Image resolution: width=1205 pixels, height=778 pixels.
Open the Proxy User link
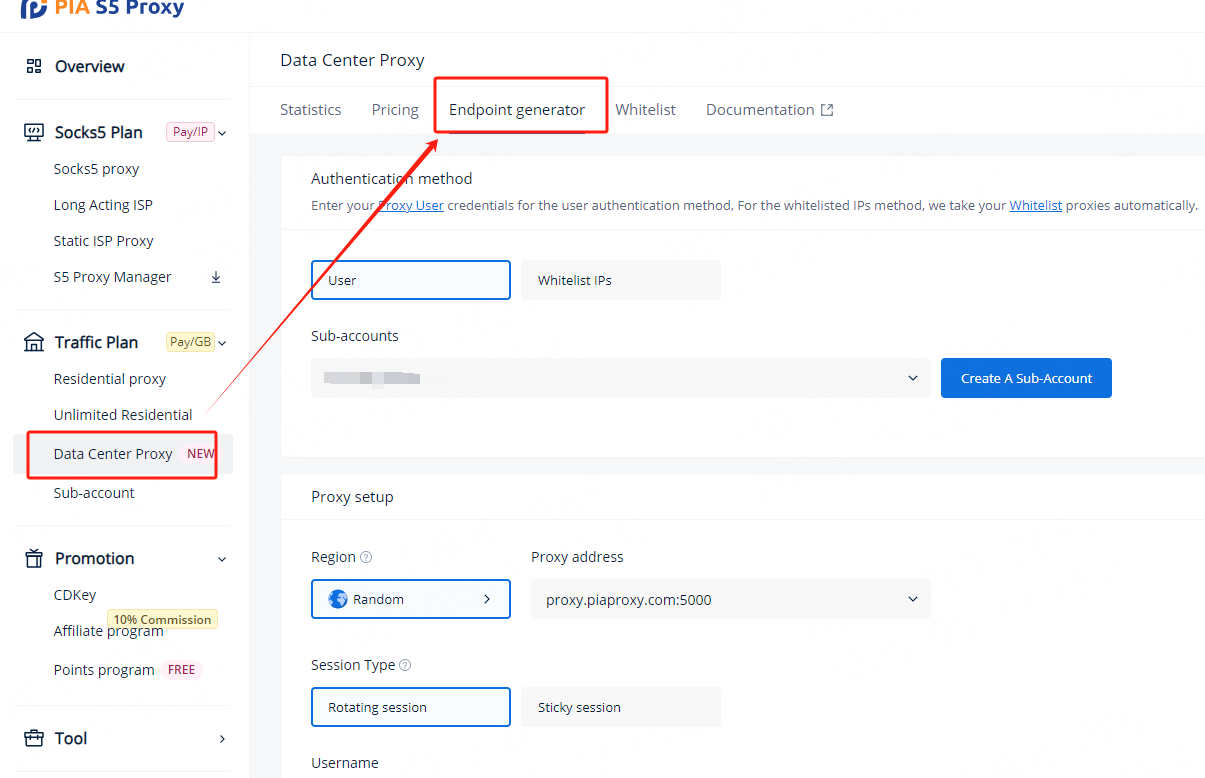[411, 205]
